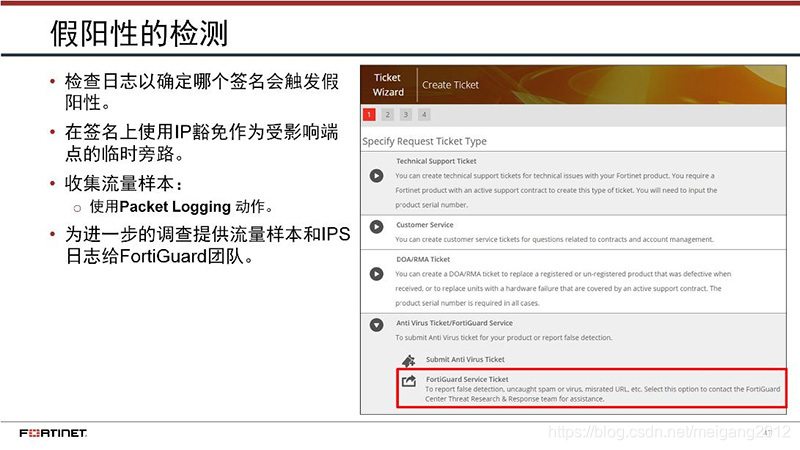The image size is (800, 450).
Task: Go to wizard step 4
Action: tap(424, 114)
